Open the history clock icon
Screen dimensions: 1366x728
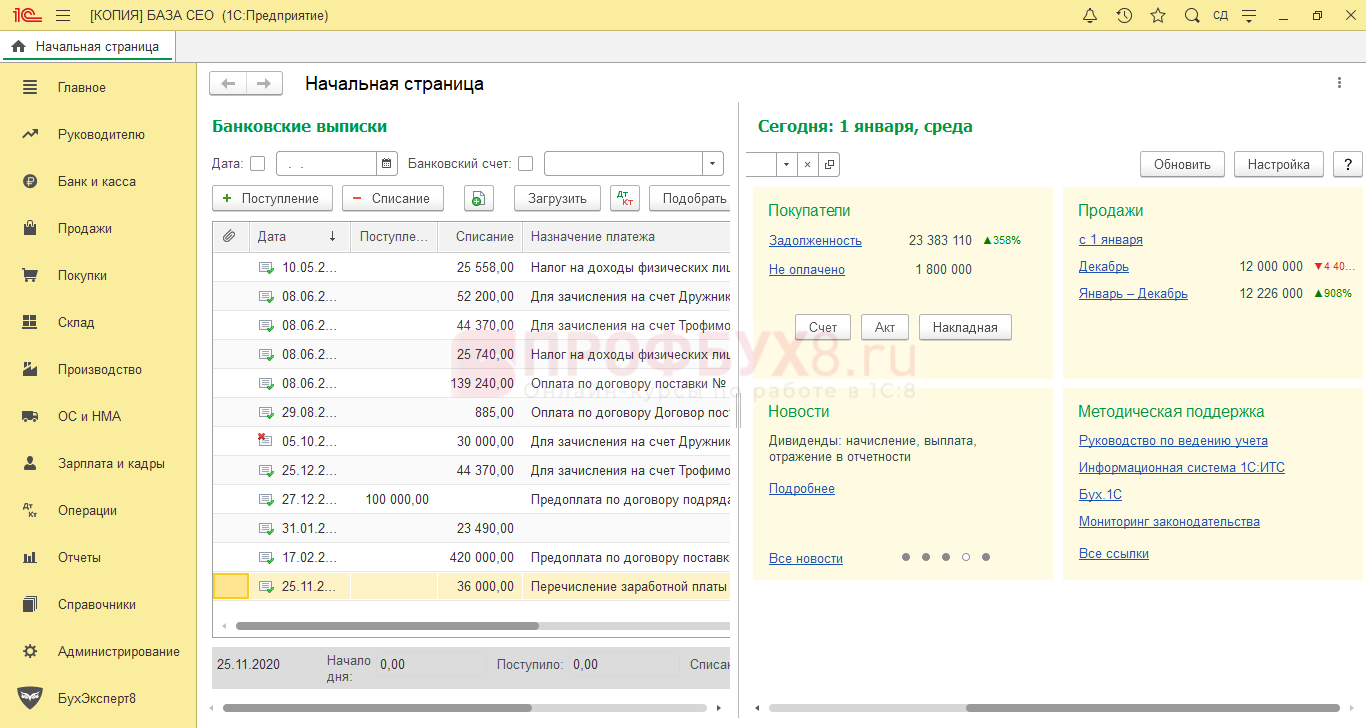coord(1124,15)
